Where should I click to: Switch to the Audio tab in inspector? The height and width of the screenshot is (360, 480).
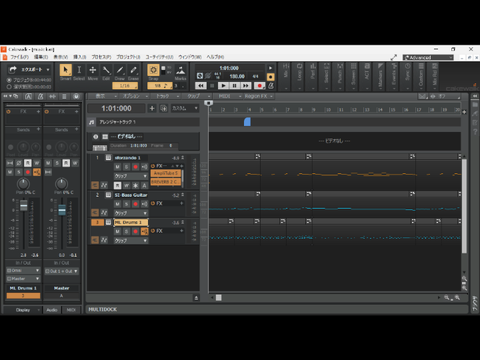pyautogui.click(x=52, y=310)
